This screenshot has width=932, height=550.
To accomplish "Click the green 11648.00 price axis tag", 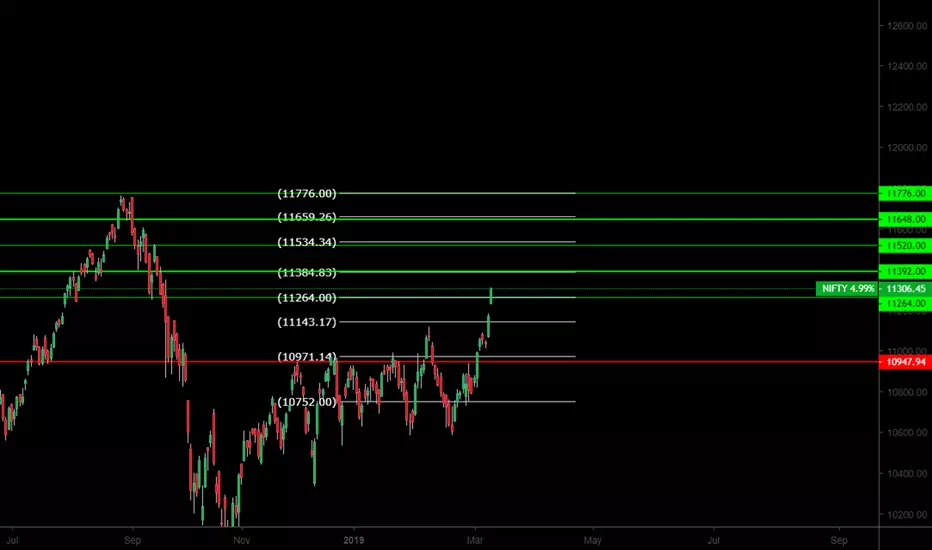I will (x=905, y=219).
